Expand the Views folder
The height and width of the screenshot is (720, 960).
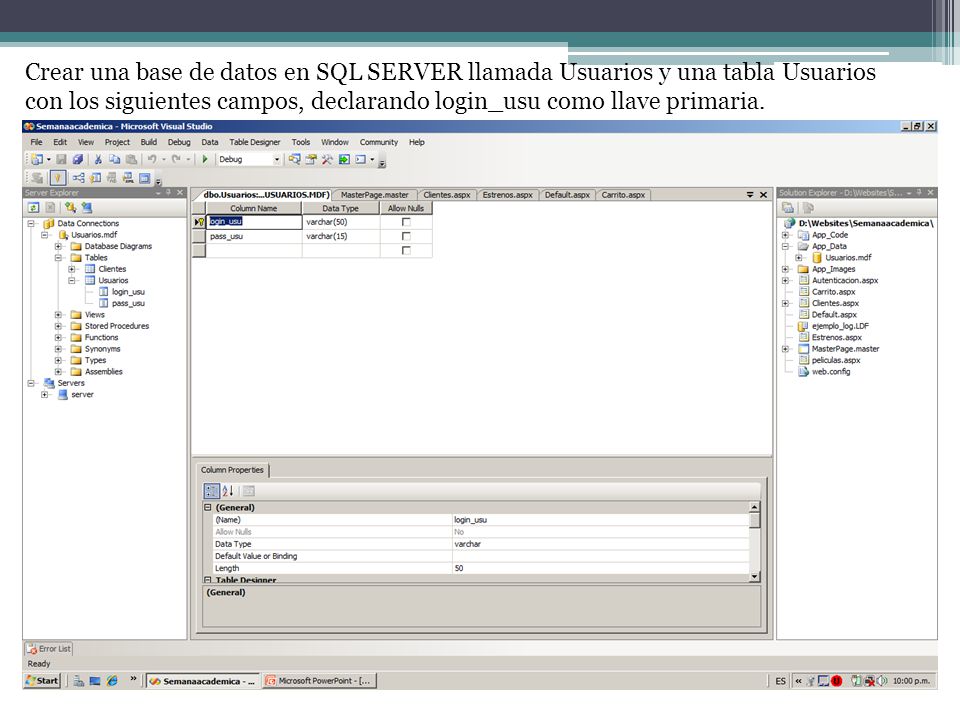click(58, 315)
